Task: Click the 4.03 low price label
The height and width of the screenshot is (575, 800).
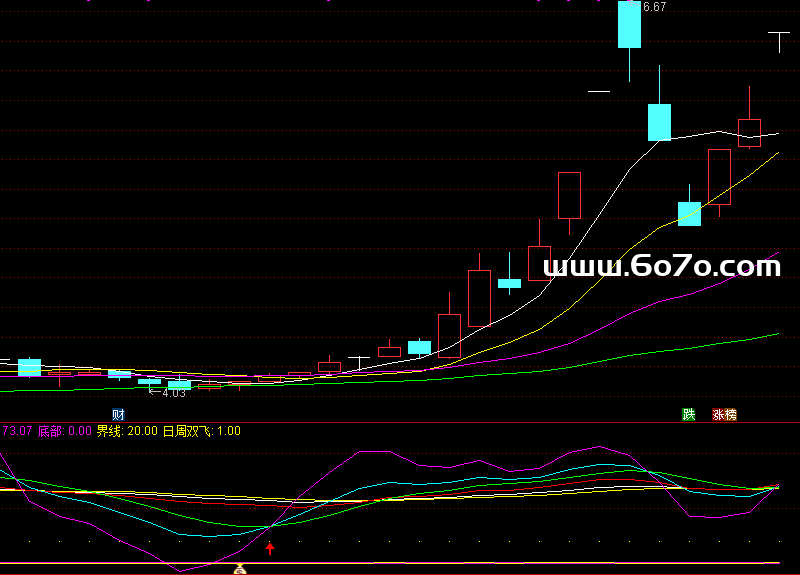Action: (x=173, y=393)
